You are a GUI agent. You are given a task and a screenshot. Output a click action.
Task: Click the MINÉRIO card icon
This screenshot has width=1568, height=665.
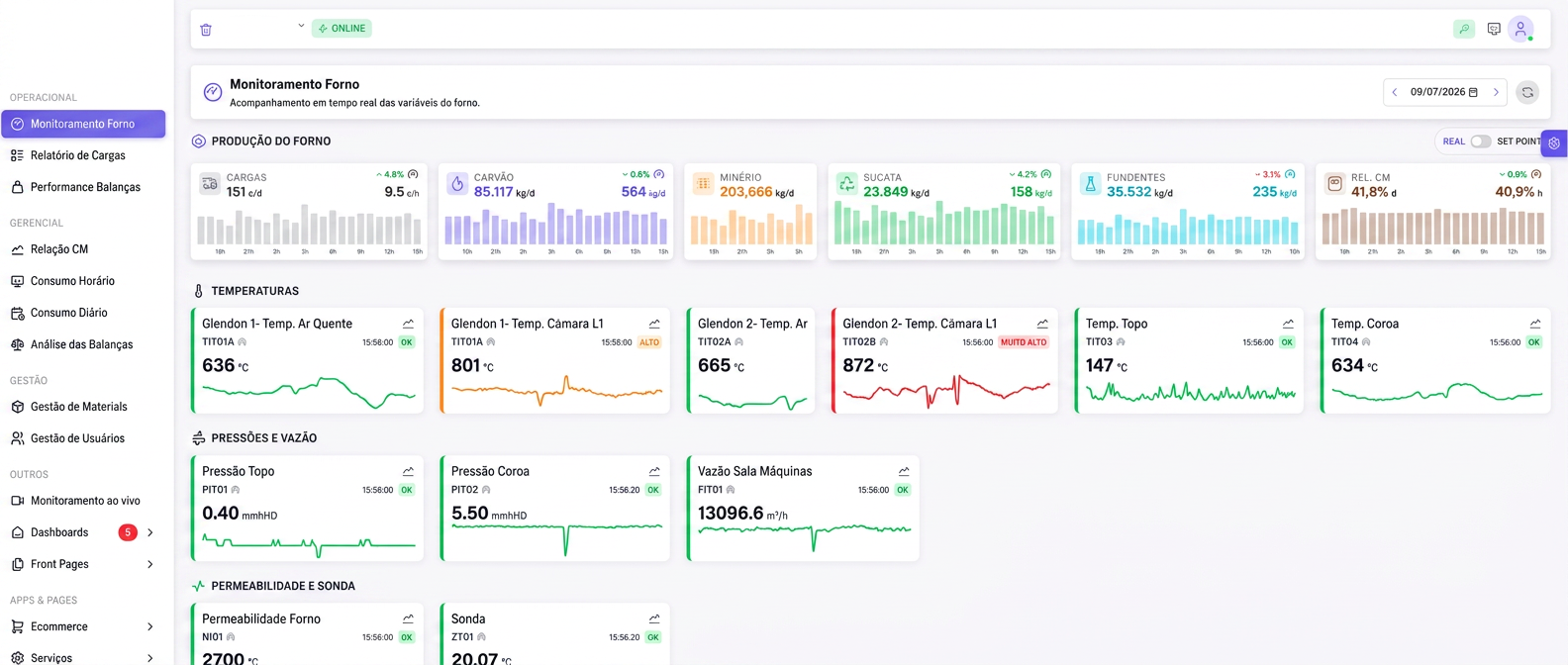pos(704,184)
